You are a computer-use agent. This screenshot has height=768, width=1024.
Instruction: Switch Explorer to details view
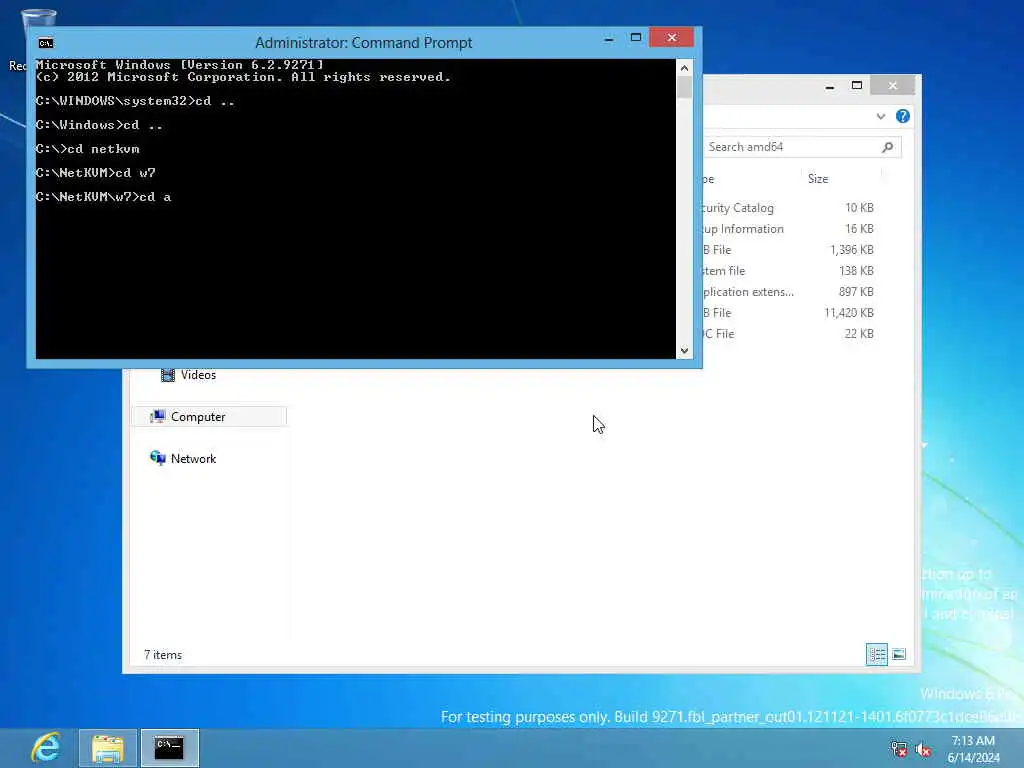[876, 654]
